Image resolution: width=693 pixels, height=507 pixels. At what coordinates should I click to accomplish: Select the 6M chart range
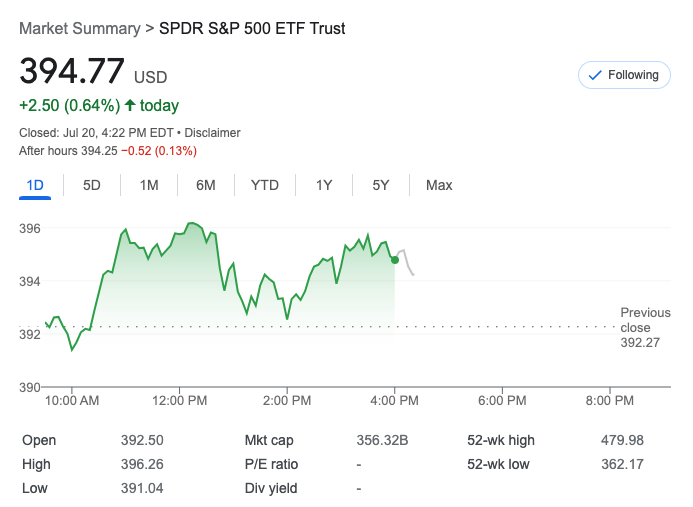click(206, 185)
